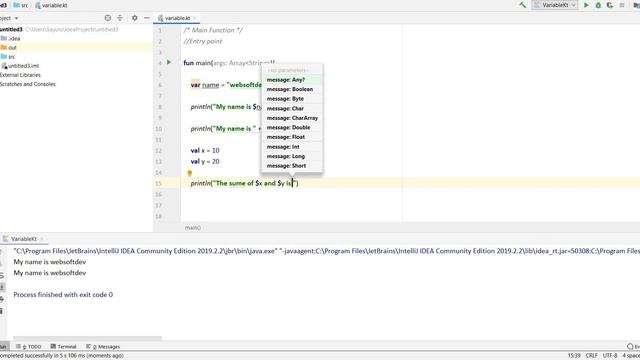This screenshot has width=640, height=360.
Task: Open the VariableKt run configuration dropdown
Action: click(x=555, y=5)
